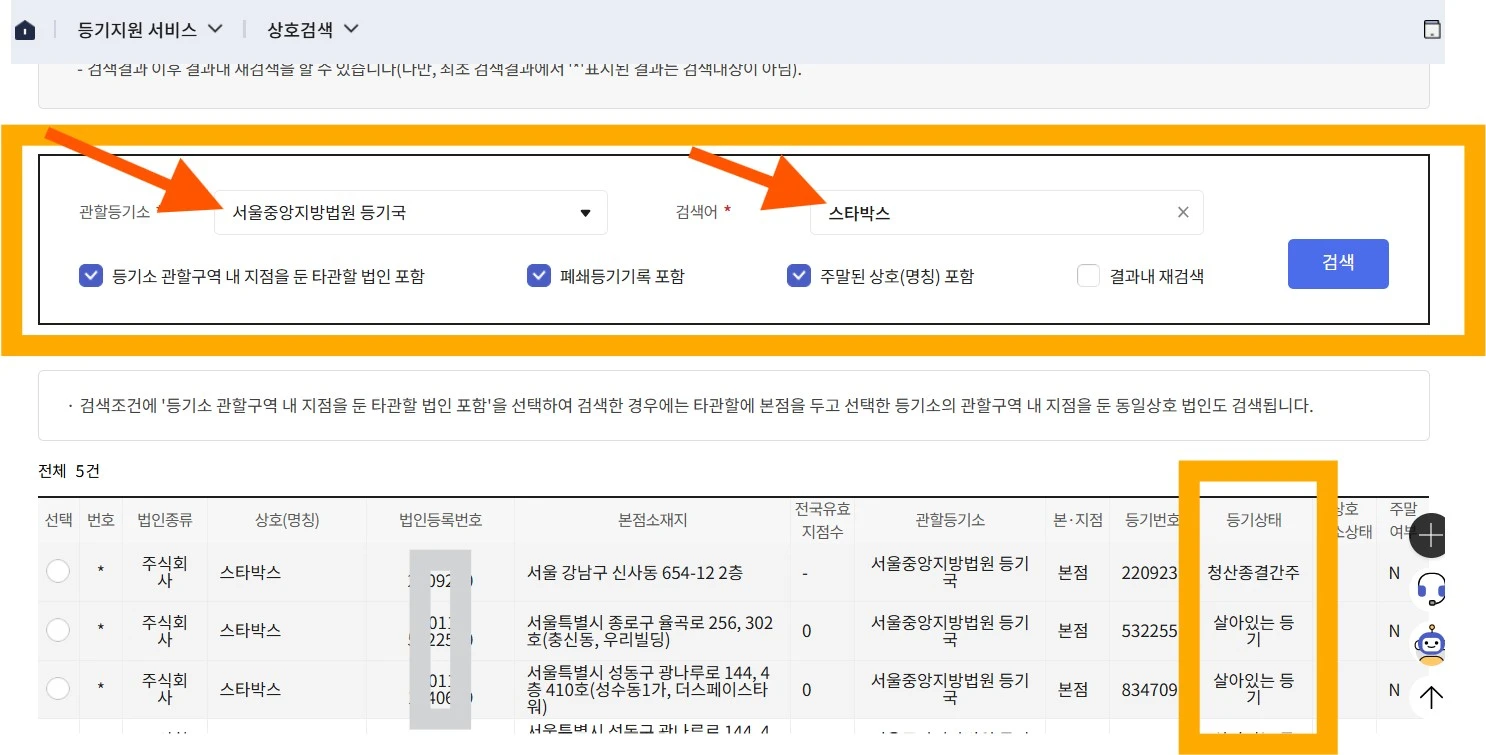
Task: Click 법인등록번호 column header
Action: (440, 520)
